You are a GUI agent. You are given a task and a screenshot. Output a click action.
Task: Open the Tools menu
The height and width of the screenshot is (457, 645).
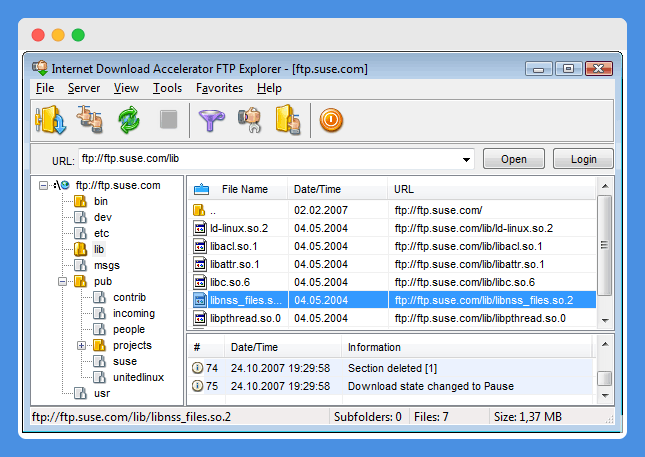(167, 88)
